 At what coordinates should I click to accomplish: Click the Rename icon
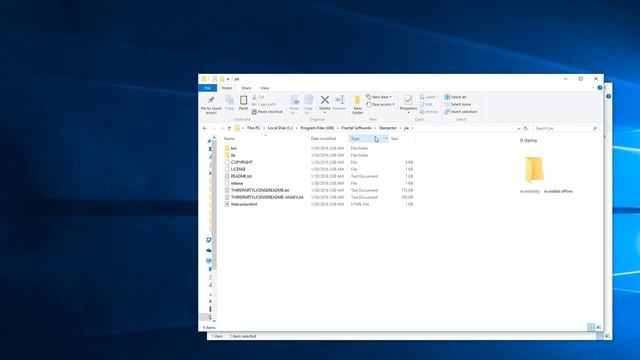340,100
